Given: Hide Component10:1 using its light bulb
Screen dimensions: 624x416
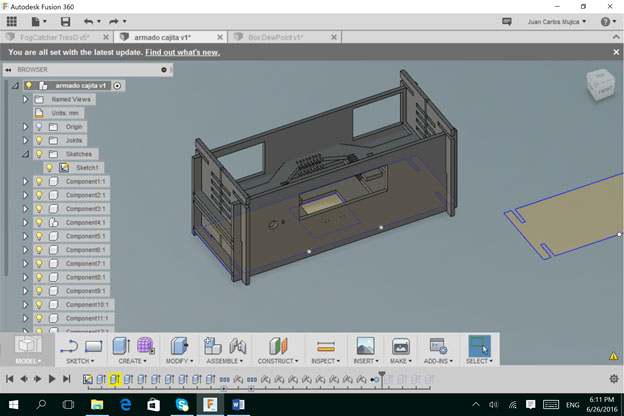Looking at the screenshot, I should pos(39,304).
